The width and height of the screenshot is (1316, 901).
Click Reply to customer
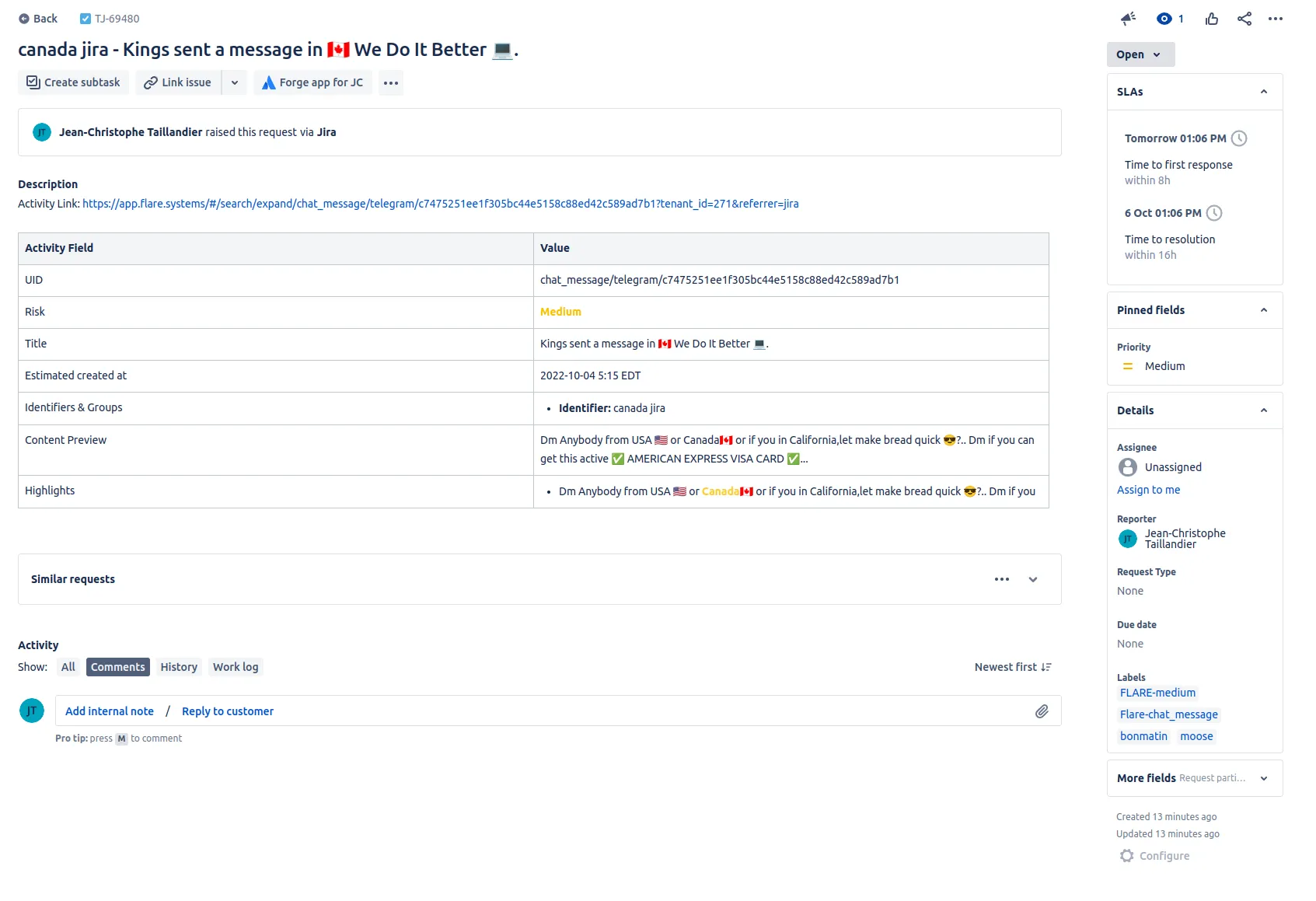228,711
